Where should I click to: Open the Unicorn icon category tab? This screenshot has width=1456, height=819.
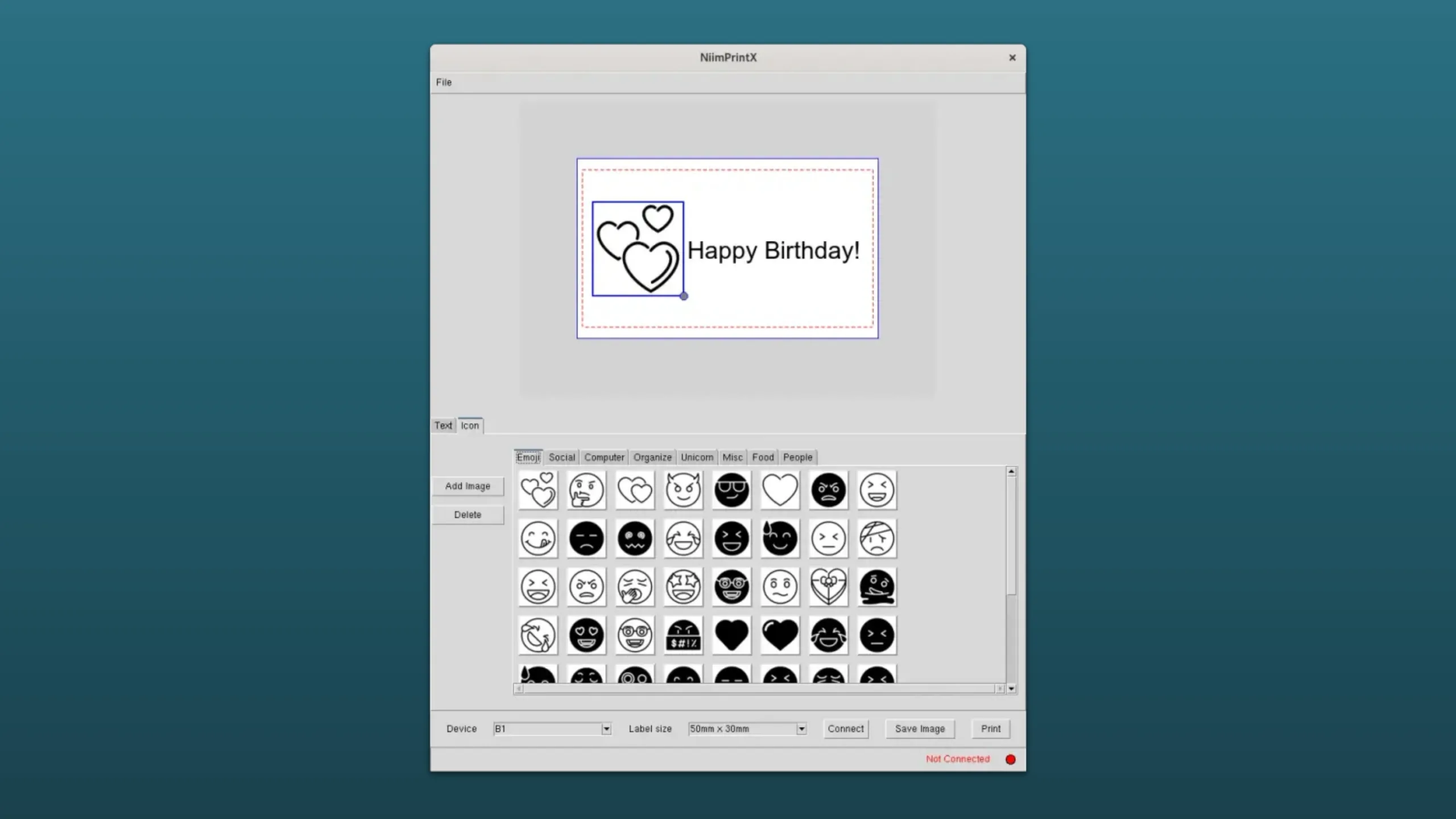coord(697,457)
